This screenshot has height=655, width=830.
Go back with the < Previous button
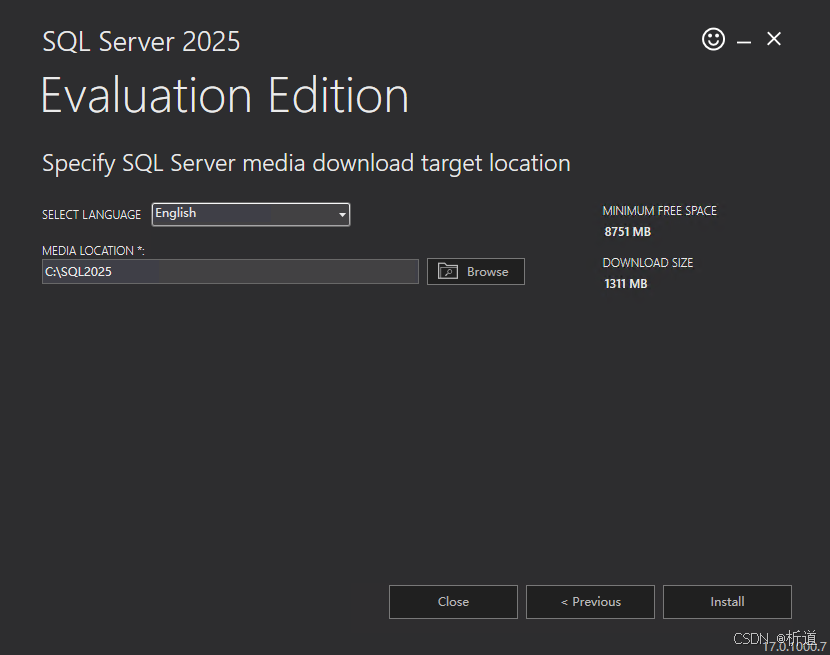coord(590,602)
